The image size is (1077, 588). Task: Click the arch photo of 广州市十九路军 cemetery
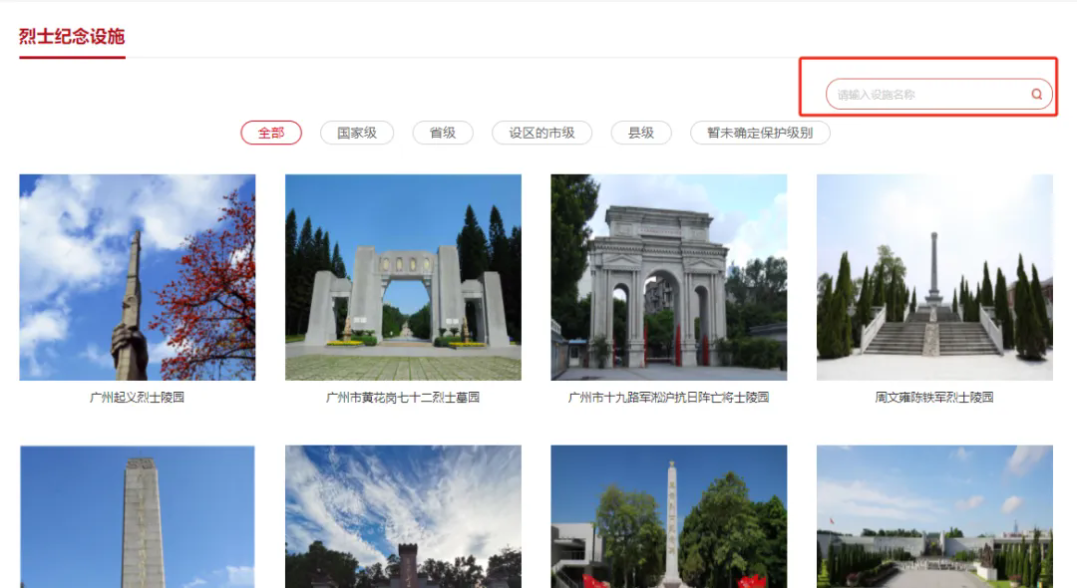(670, 277)
